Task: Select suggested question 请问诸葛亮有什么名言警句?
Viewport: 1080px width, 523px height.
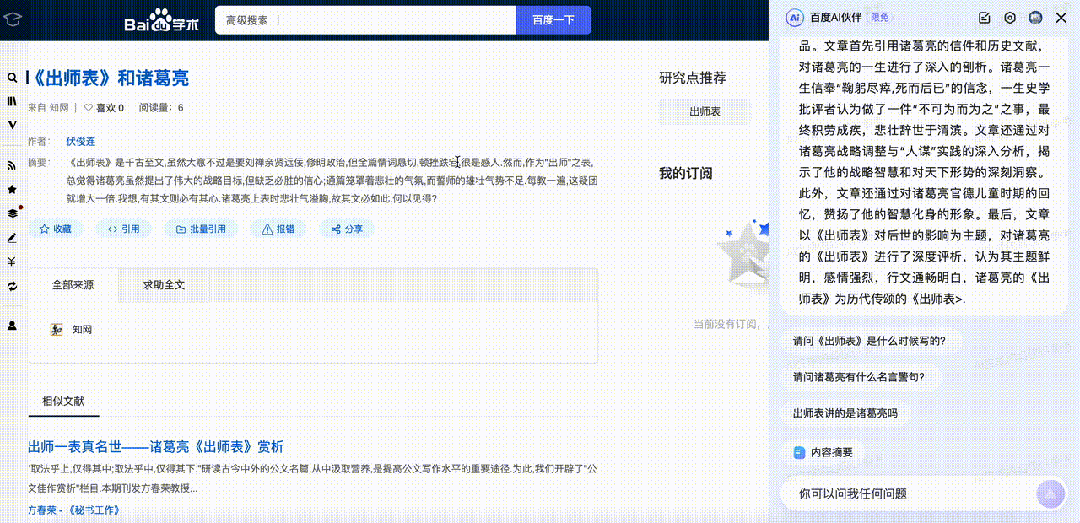Action: coord(858,377)
